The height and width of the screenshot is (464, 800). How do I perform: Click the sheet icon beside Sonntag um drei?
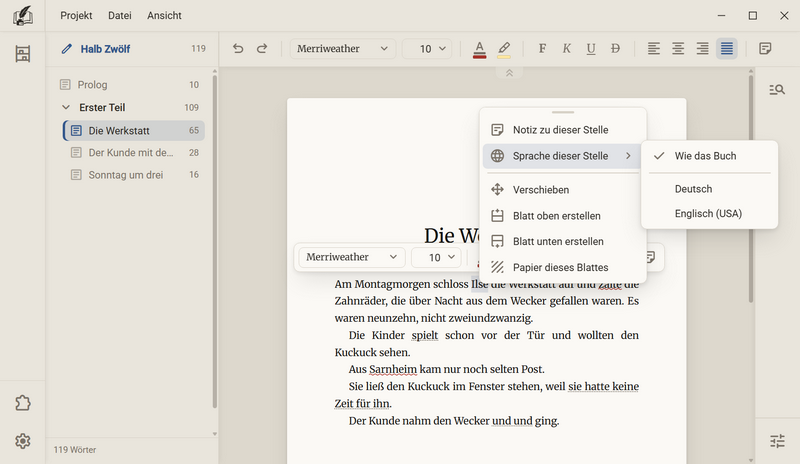(76, 175)
